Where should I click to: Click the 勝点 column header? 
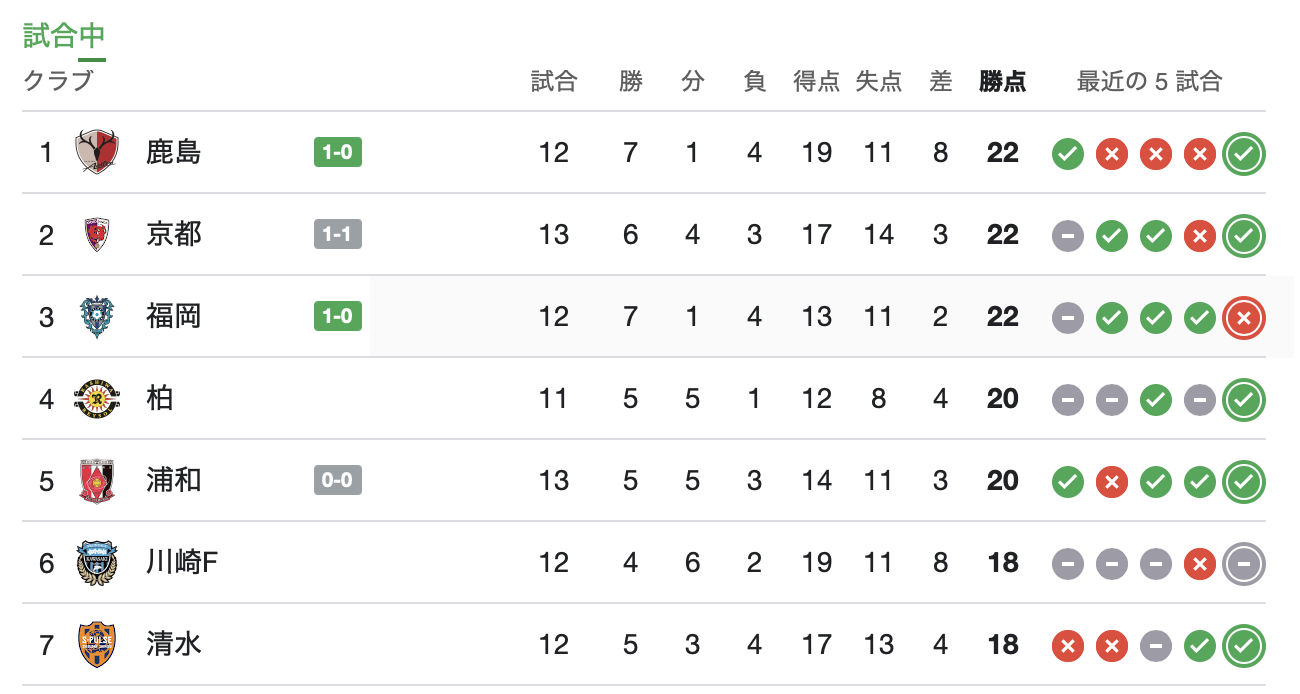(1003, 82)
